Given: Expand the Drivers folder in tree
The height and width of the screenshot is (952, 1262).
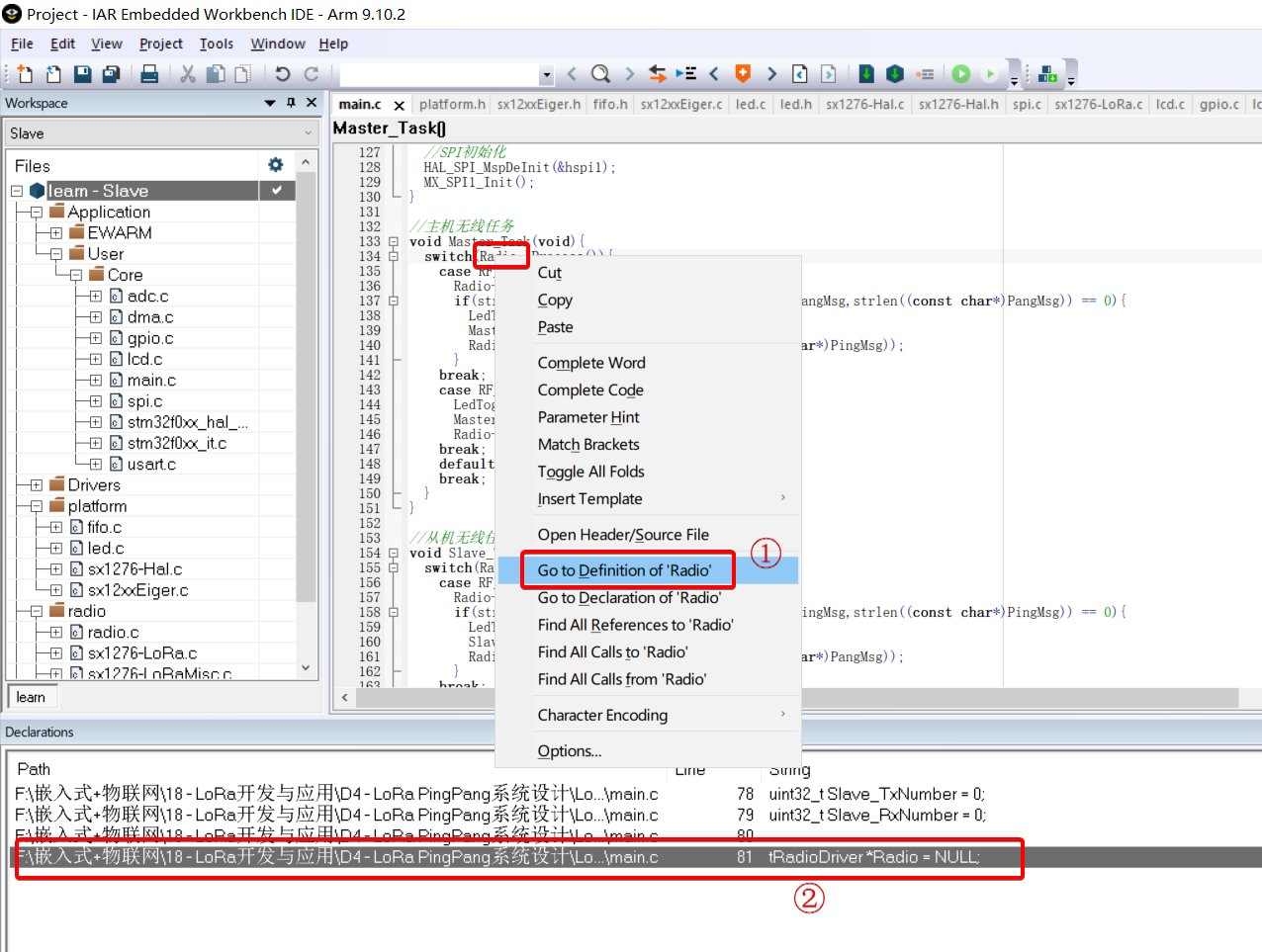Looking at the screenshot, I should pos(37,485).
